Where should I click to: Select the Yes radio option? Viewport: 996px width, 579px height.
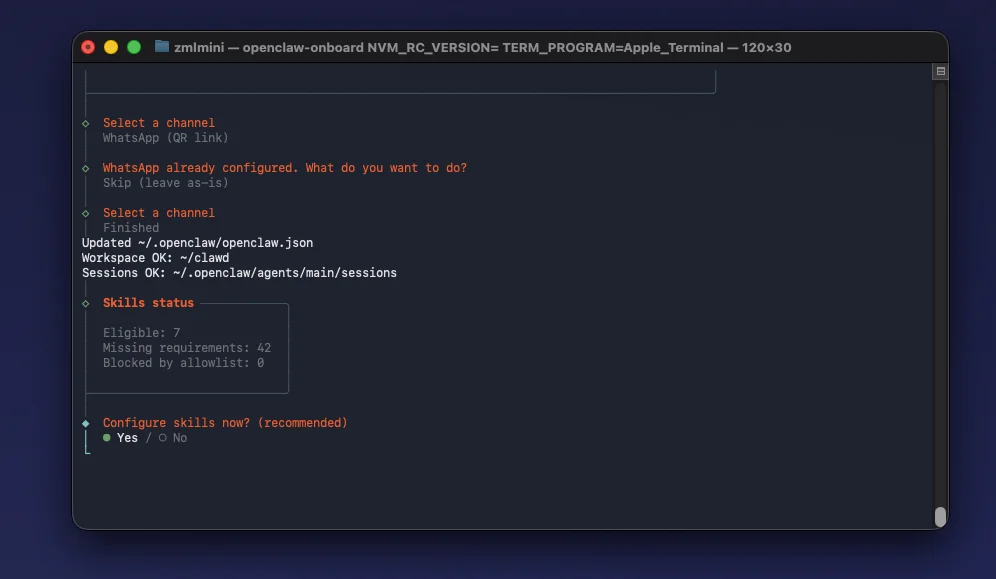click(x=121, y=438)
